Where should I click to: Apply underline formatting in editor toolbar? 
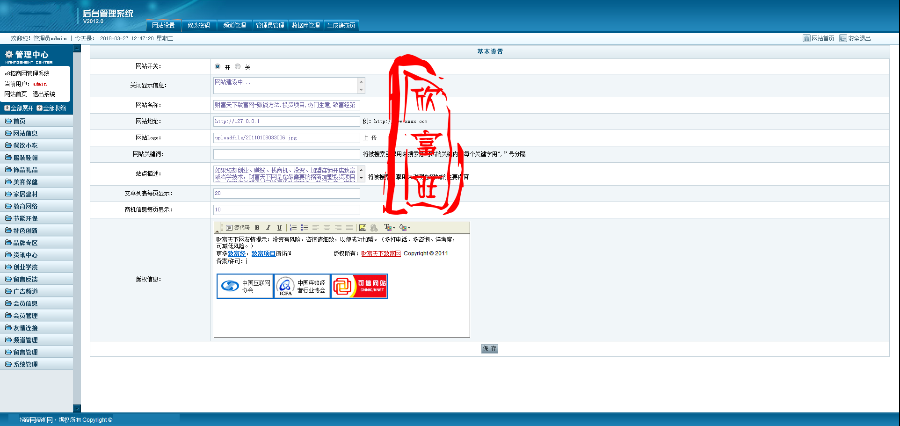tap(280, 227)
